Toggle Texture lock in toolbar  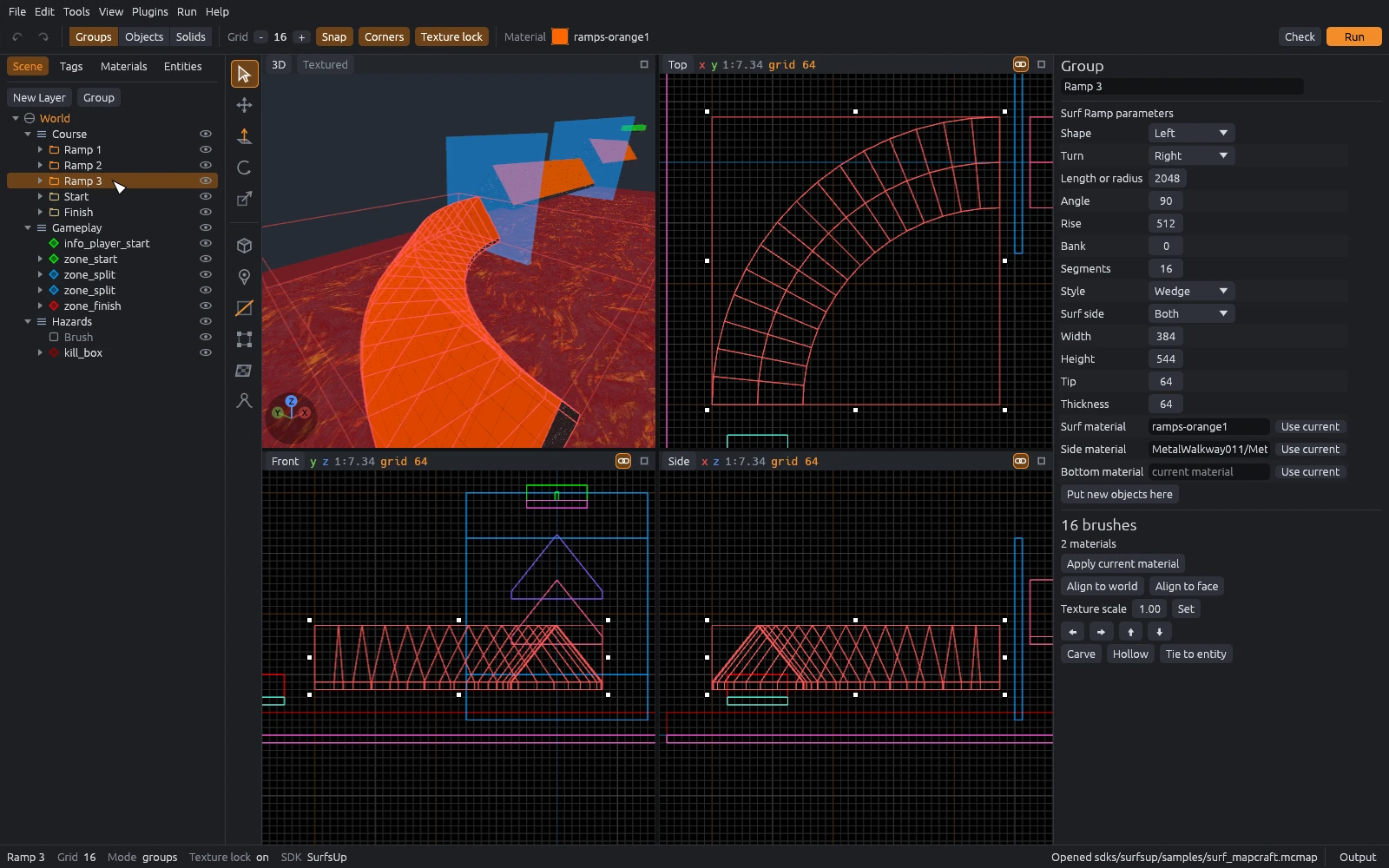tap(451, 36)
